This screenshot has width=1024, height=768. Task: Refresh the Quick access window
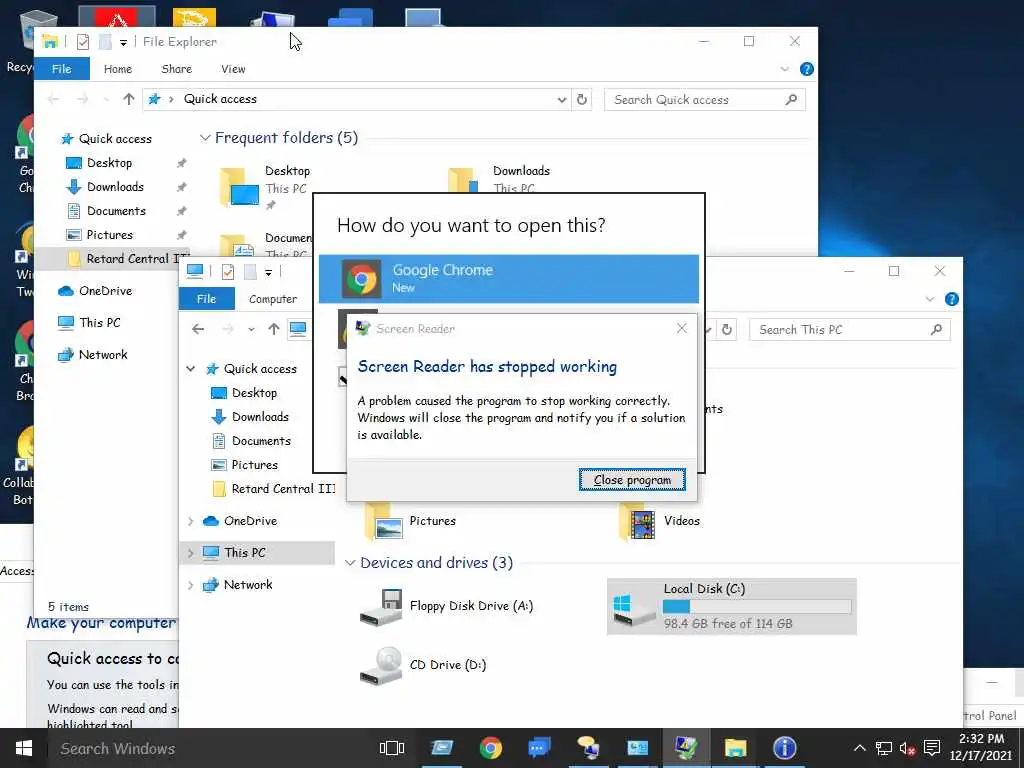tap(582, 100)
